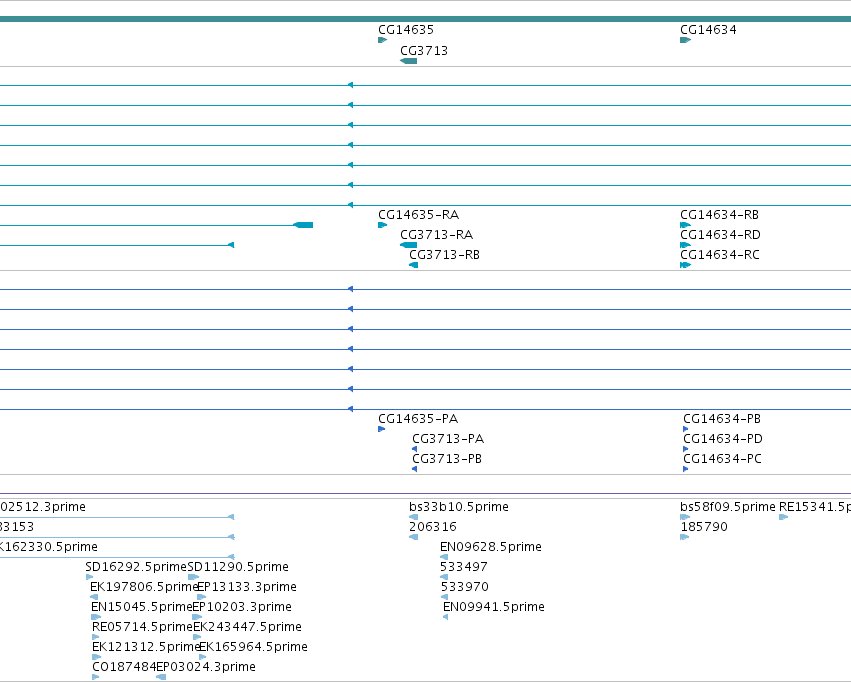
Task: Click the 206316 feature label
Action: pos(433,527)
